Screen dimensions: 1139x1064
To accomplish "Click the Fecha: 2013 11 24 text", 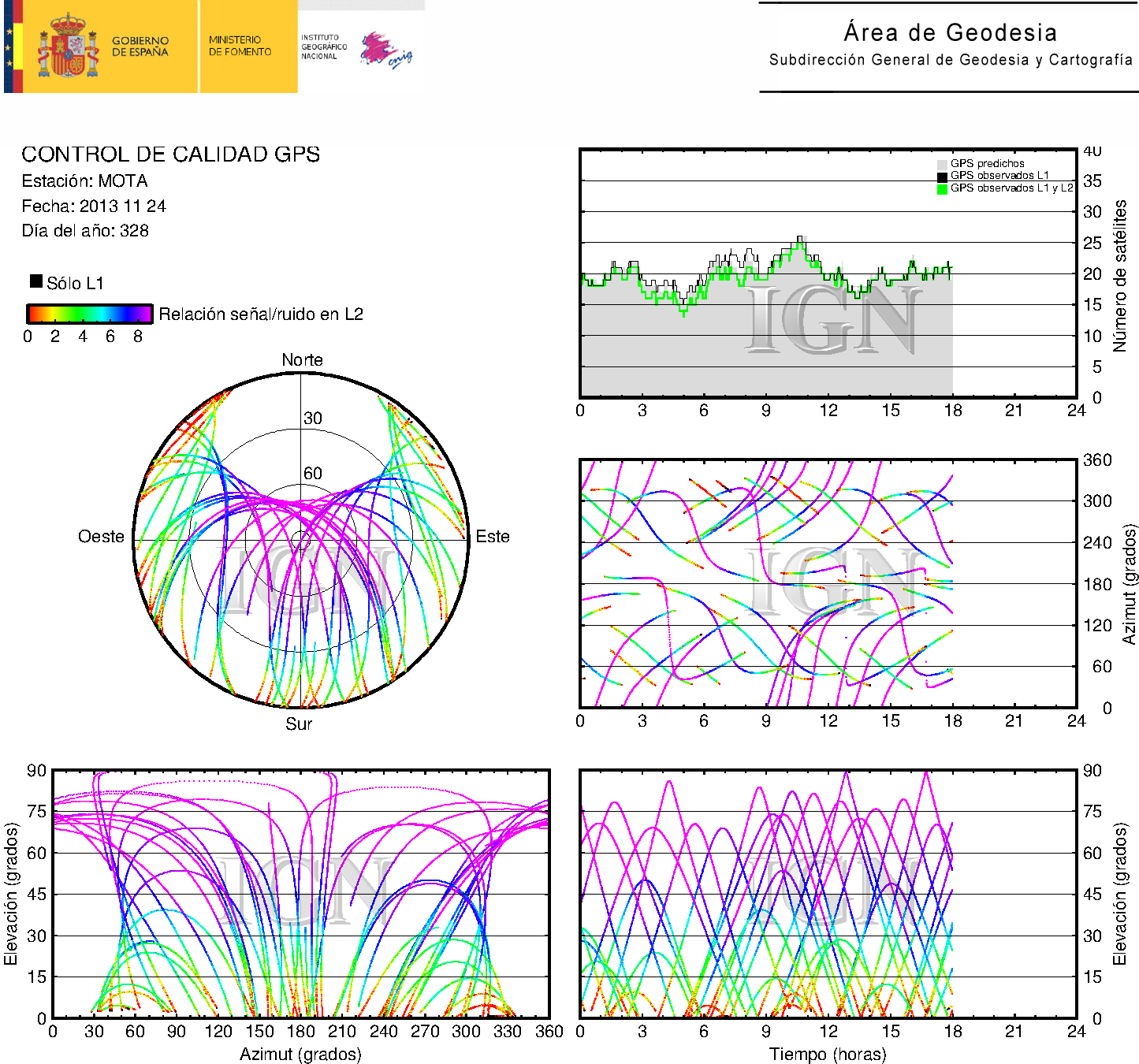I will point(94,206).
